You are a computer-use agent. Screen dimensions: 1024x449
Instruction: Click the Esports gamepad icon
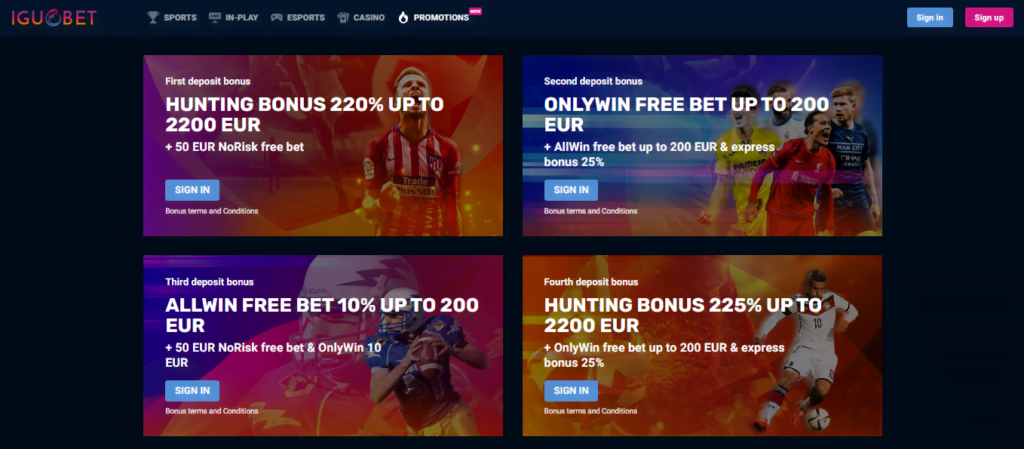click(x=277, y=18)
